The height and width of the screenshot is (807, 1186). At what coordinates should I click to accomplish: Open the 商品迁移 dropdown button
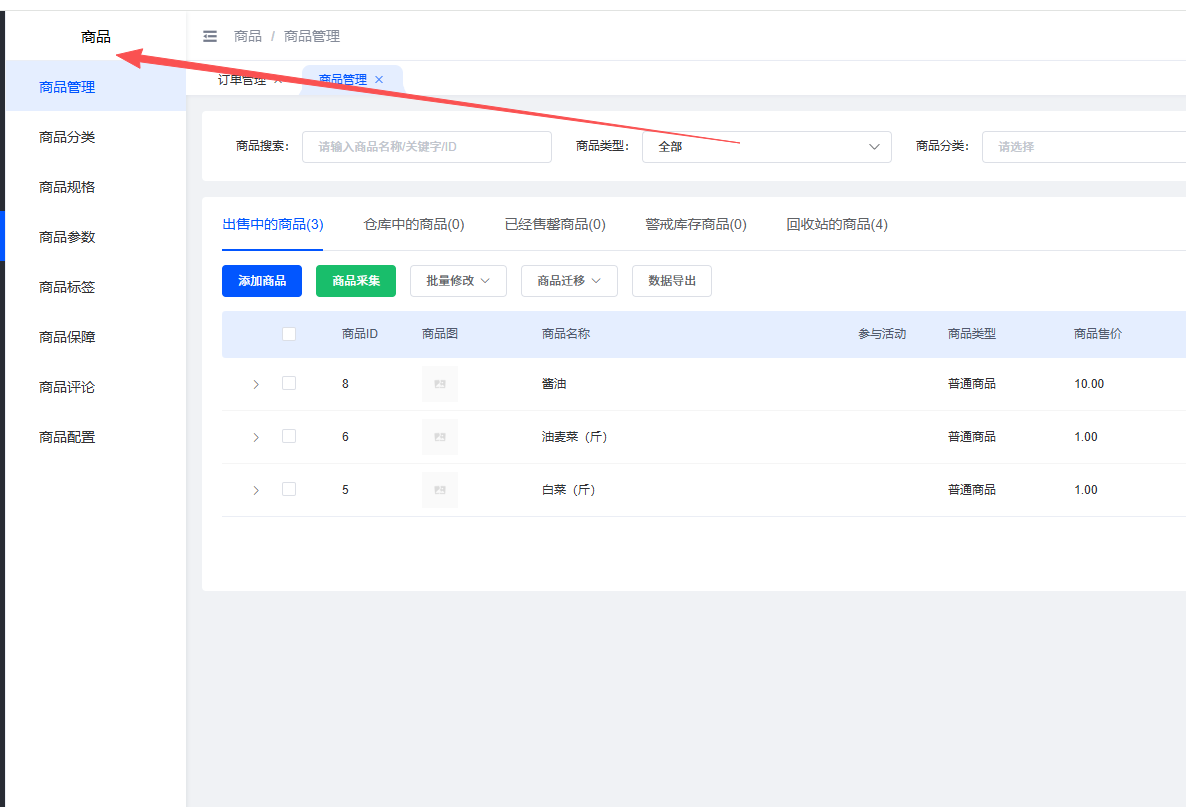569,281
